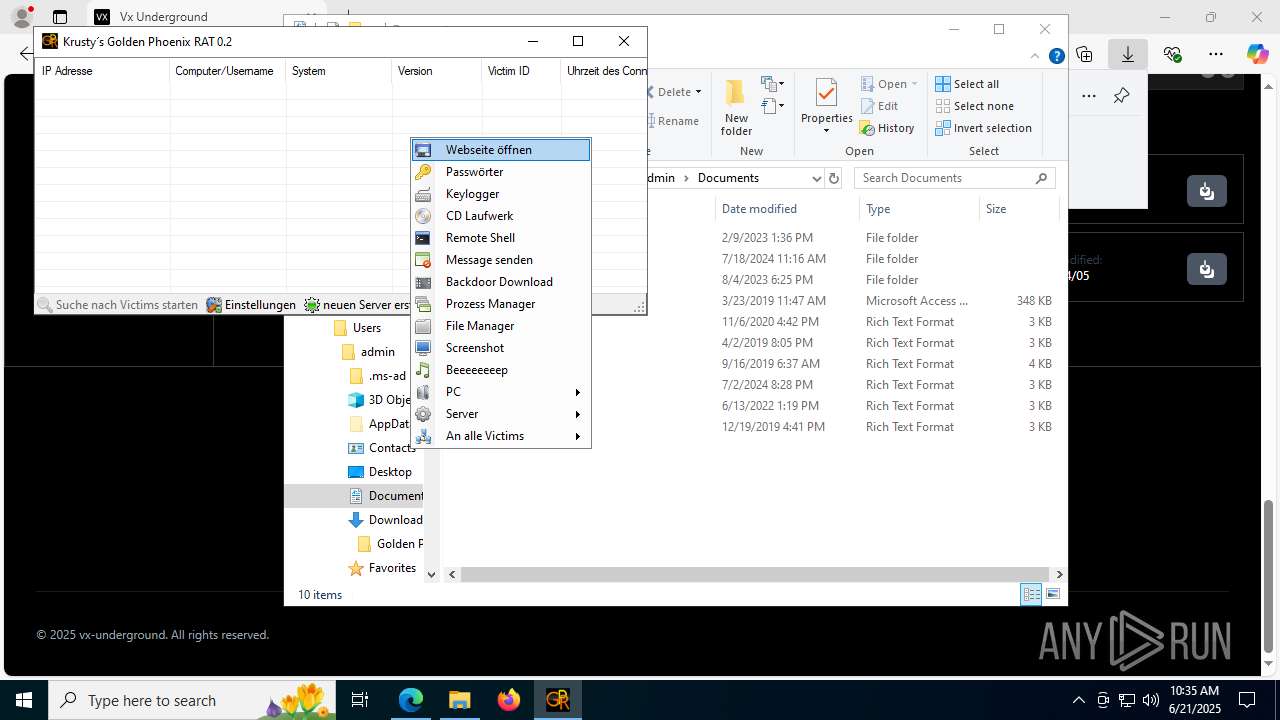
Task: Pick File Manager from context menu
Action: [501, 326]
